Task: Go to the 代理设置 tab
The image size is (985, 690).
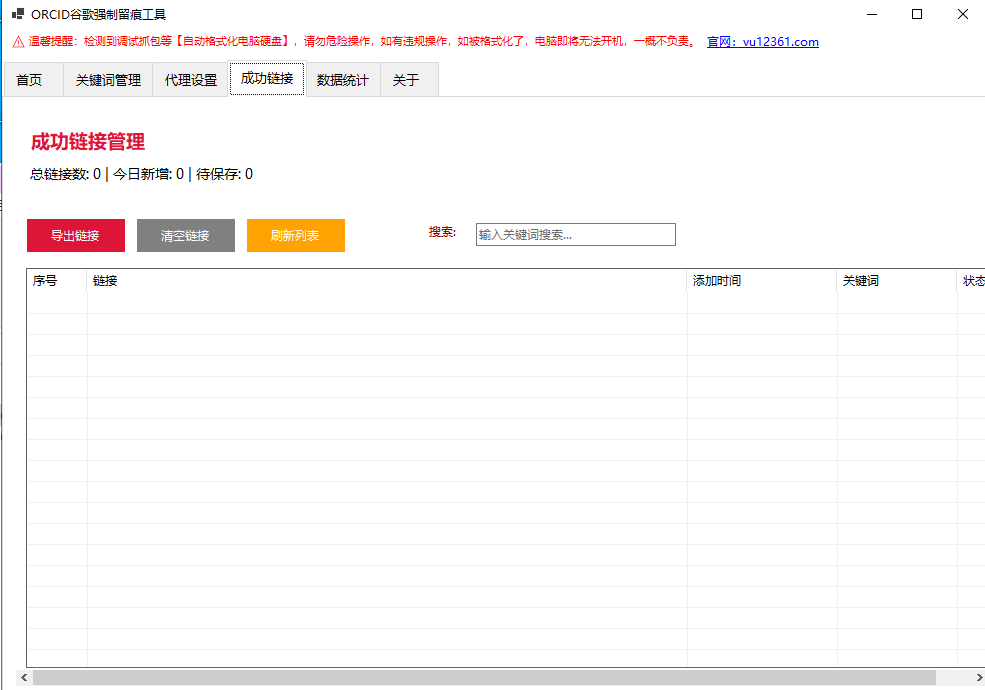Action: [190, 80]
